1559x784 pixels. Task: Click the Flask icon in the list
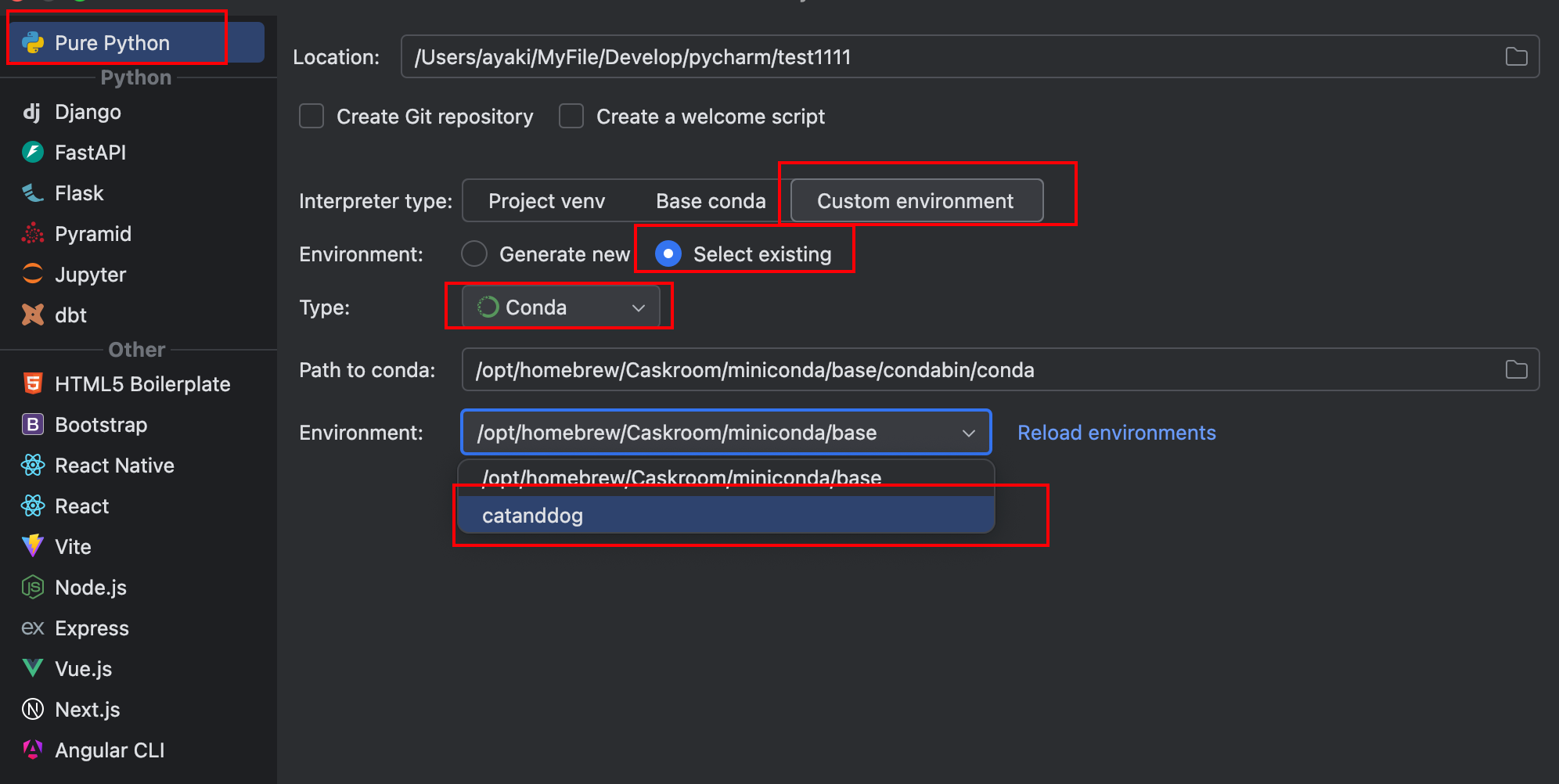tap(32, 193)
